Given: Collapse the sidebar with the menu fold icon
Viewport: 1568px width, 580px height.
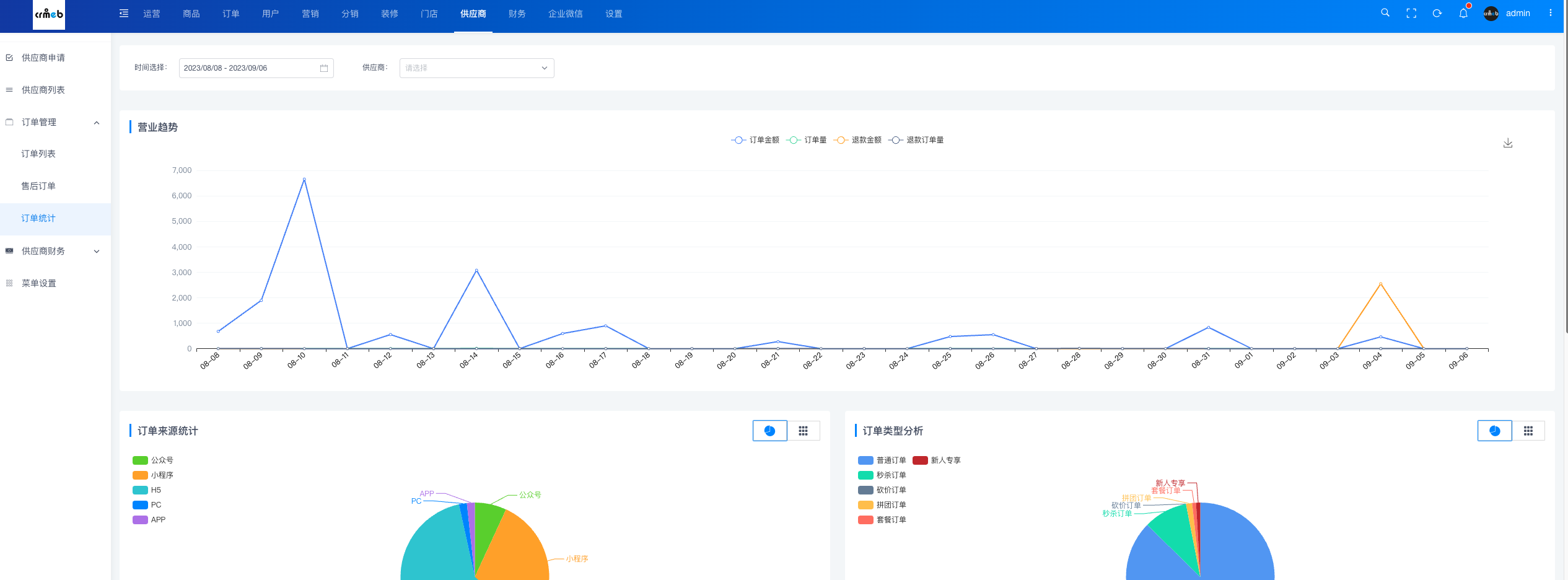Looking at the screenshot, I should click(x=124, y=14).
